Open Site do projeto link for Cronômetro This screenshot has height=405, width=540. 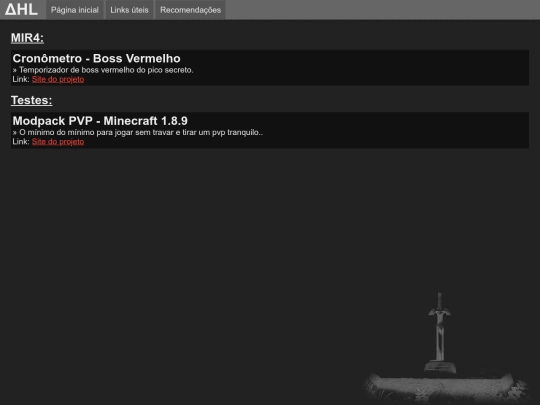pyautogui.click(x=58, y=79)
